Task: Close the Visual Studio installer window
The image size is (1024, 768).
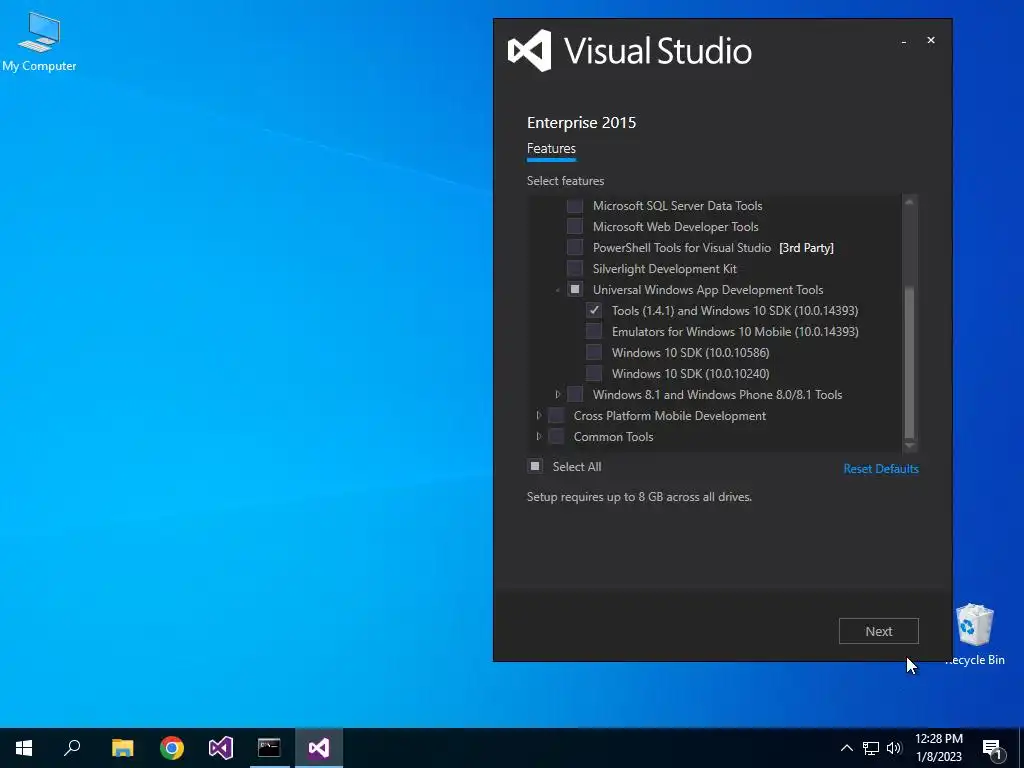Action: pyautogui.click(x=931, y=40)
